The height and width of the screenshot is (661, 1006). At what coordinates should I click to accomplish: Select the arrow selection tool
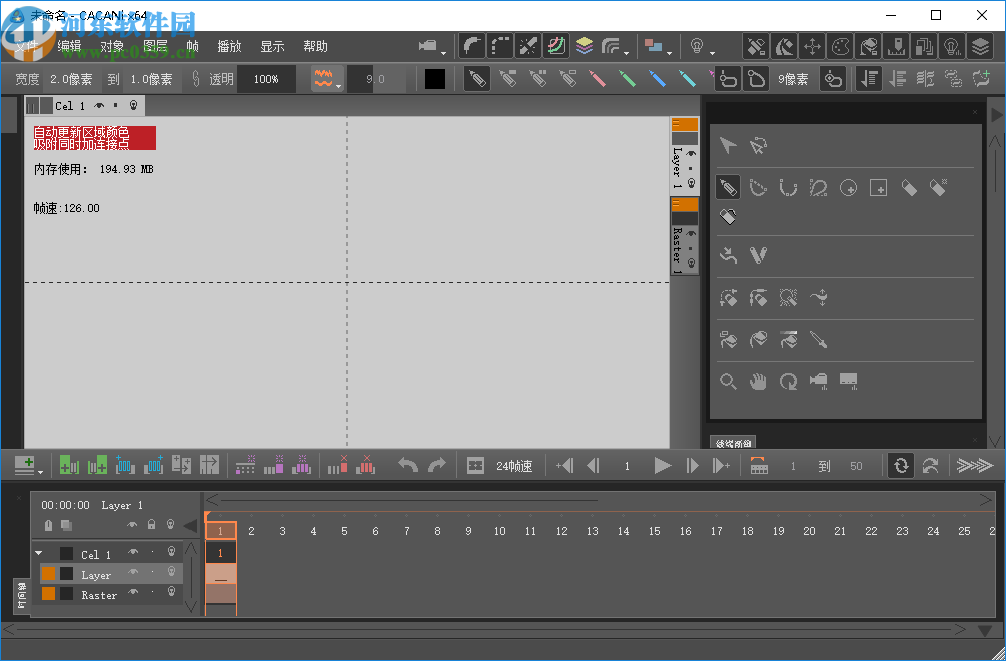tap(728, 146)
